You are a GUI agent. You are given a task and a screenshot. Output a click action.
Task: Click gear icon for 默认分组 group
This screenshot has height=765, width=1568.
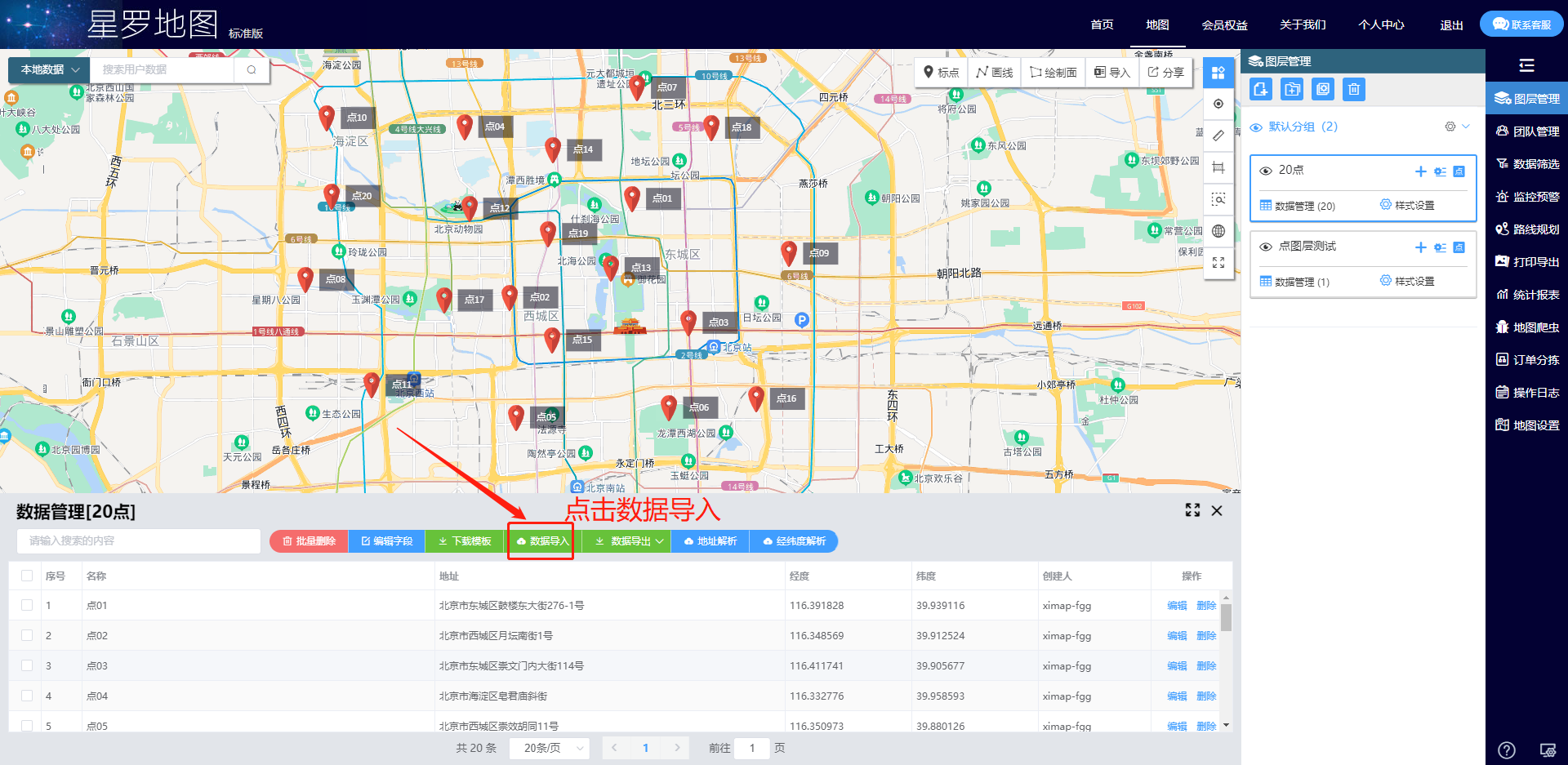(1450, 127)
